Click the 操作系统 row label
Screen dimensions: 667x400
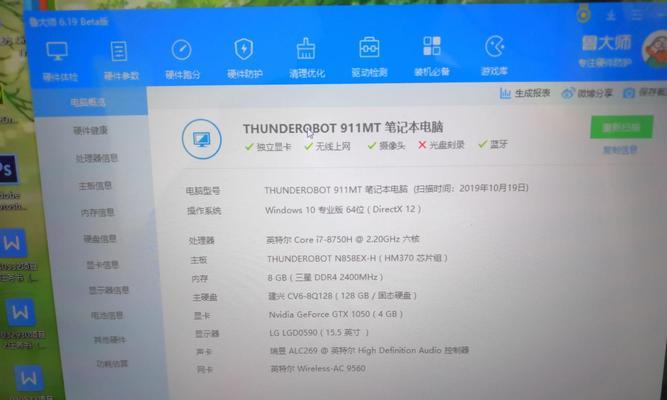204,211
